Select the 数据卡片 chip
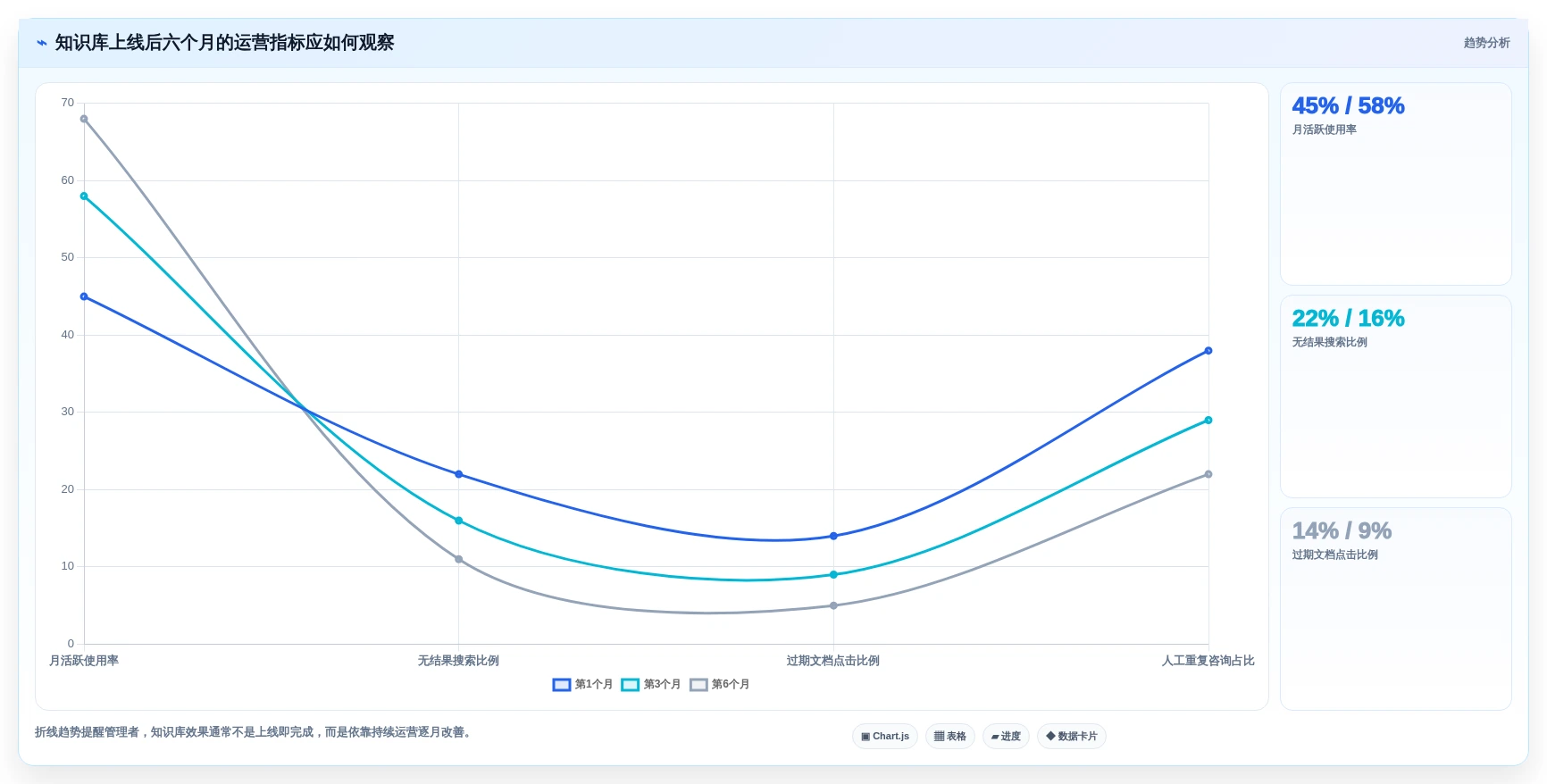Viewport: 1547px width, 784px height. click(1072, 737)
